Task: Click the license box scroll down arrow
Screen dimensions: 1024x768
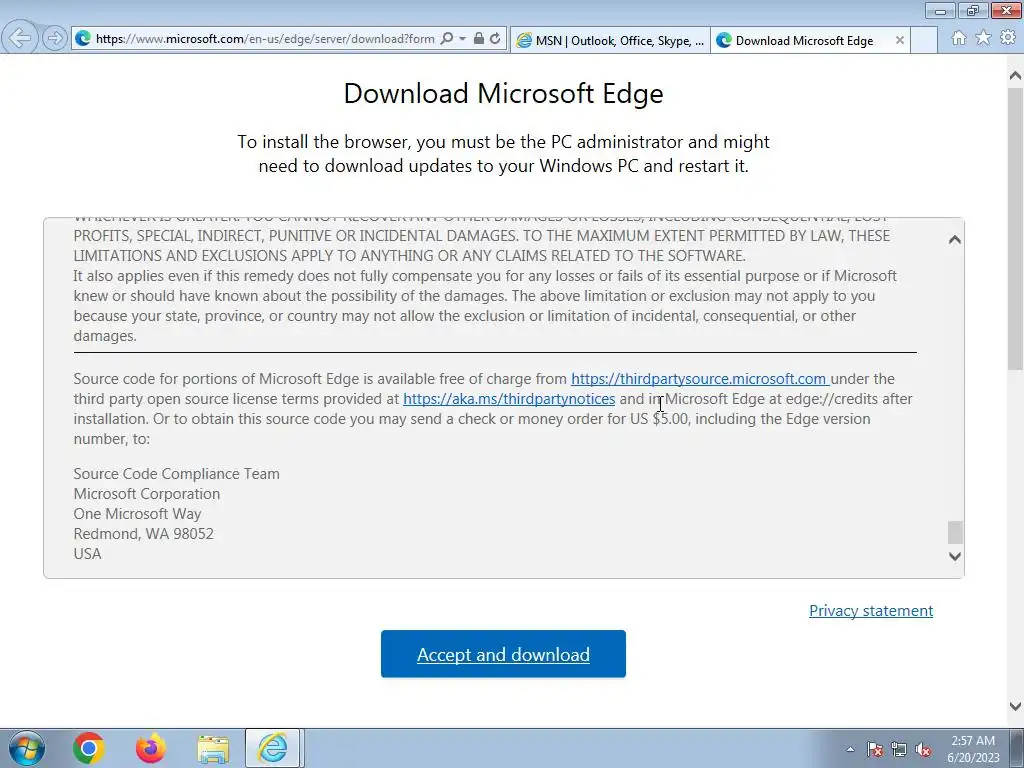Action: coord(955,556)
